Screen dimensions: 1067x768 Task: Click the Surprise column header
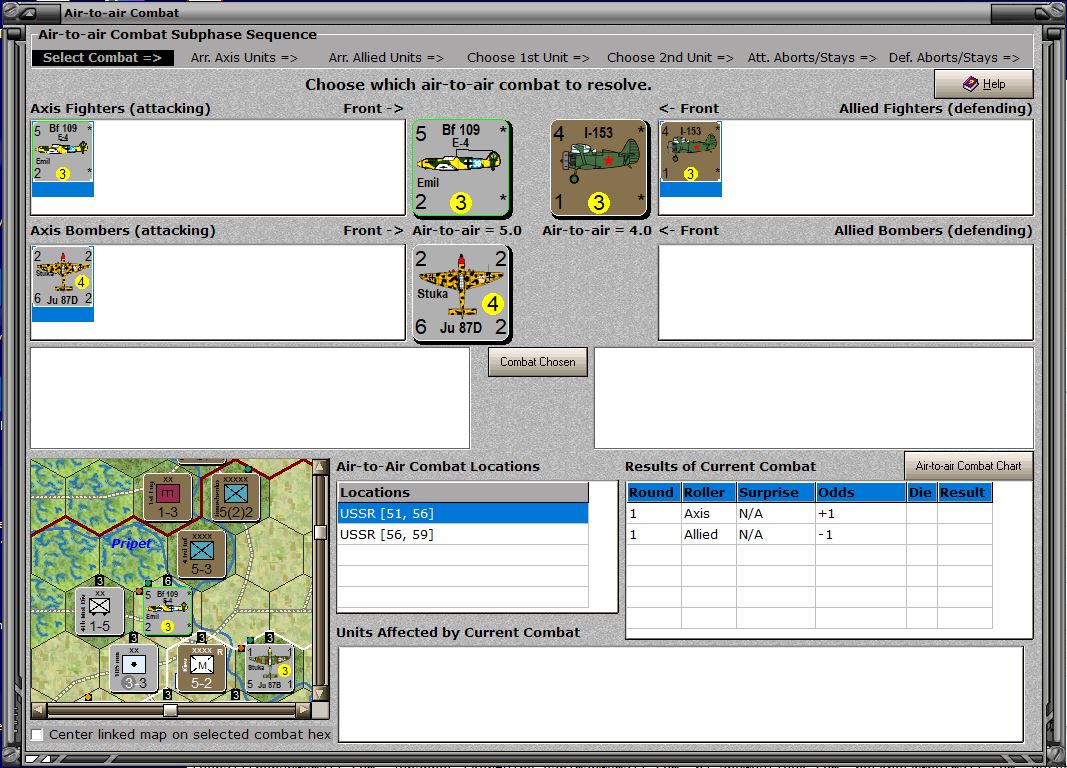(x=775, y=492)
